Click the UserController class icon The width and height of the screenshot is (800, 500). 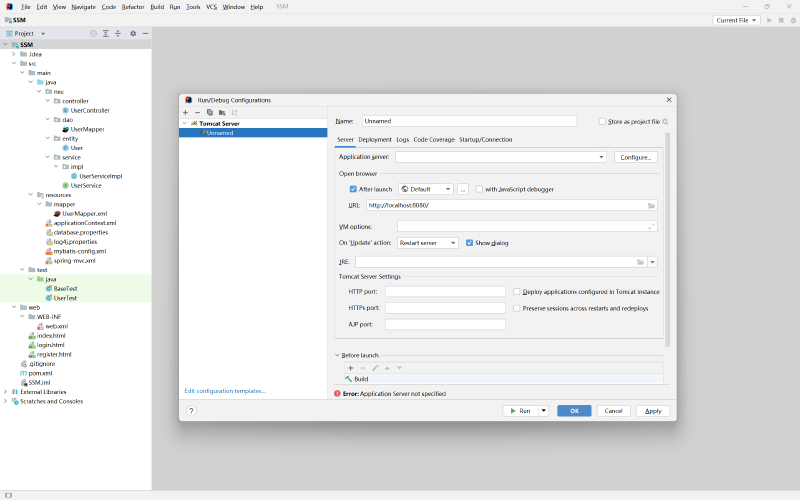coord(65,110)
